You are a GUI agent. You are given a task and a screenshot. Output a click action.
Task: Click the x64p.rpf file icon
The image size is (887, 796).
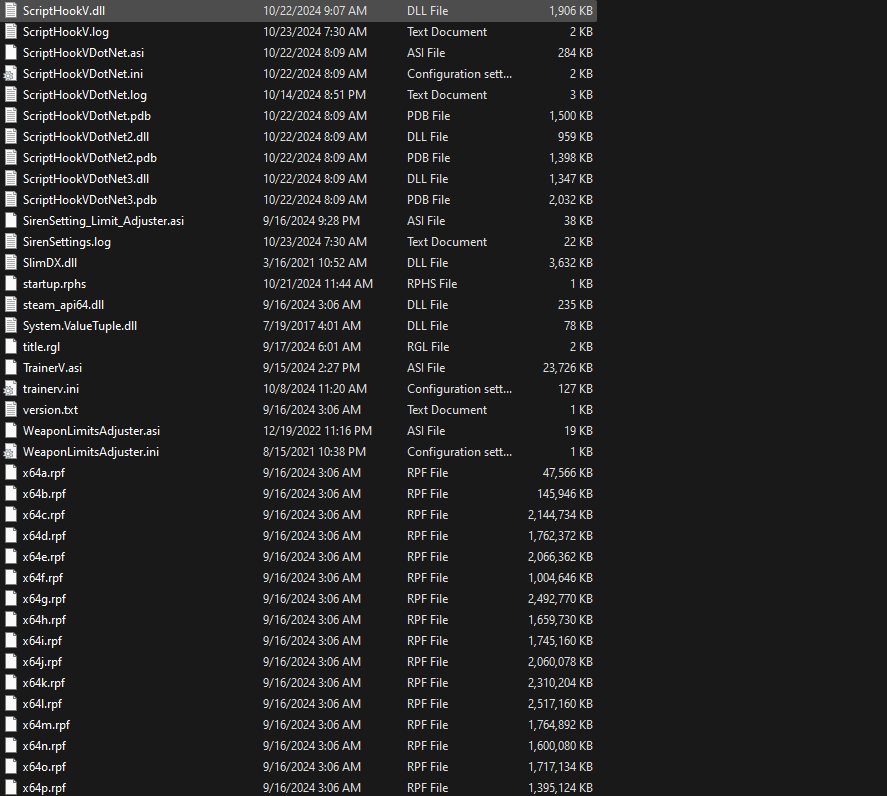[11, 788]
